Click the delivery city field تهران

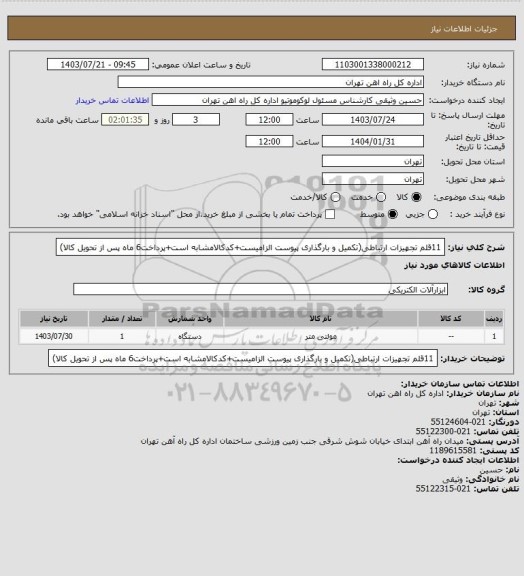[373, 179]
